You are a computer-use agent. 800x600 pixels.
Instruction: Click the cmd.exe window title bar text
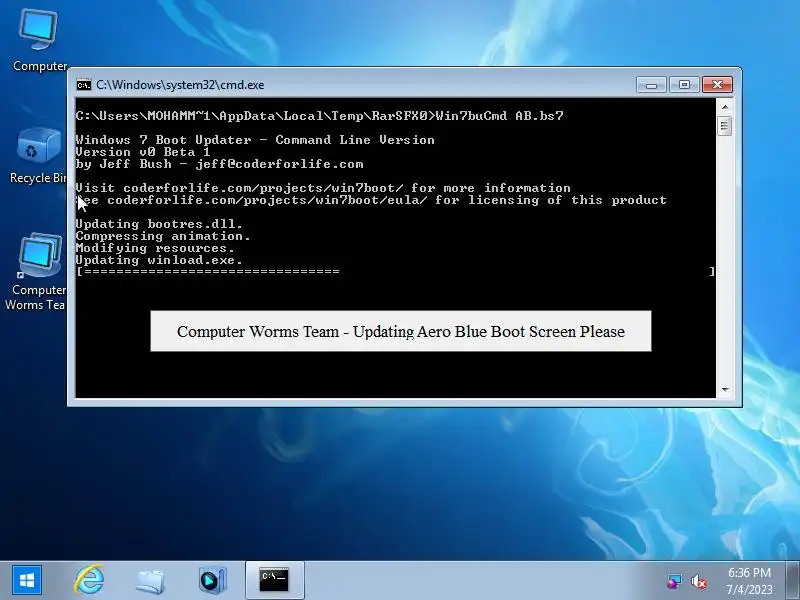tap(180, 85)
